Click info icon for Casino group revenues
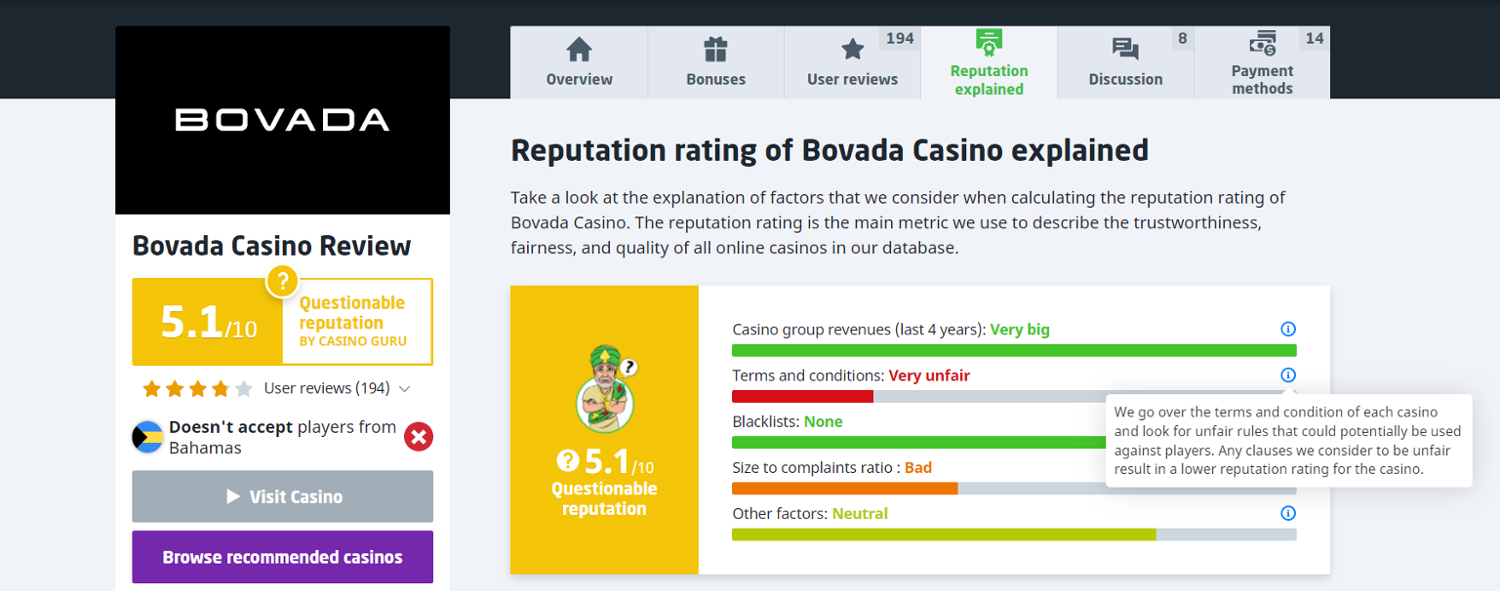This screenshot has height=591, width=1500. coord(1288,329)
